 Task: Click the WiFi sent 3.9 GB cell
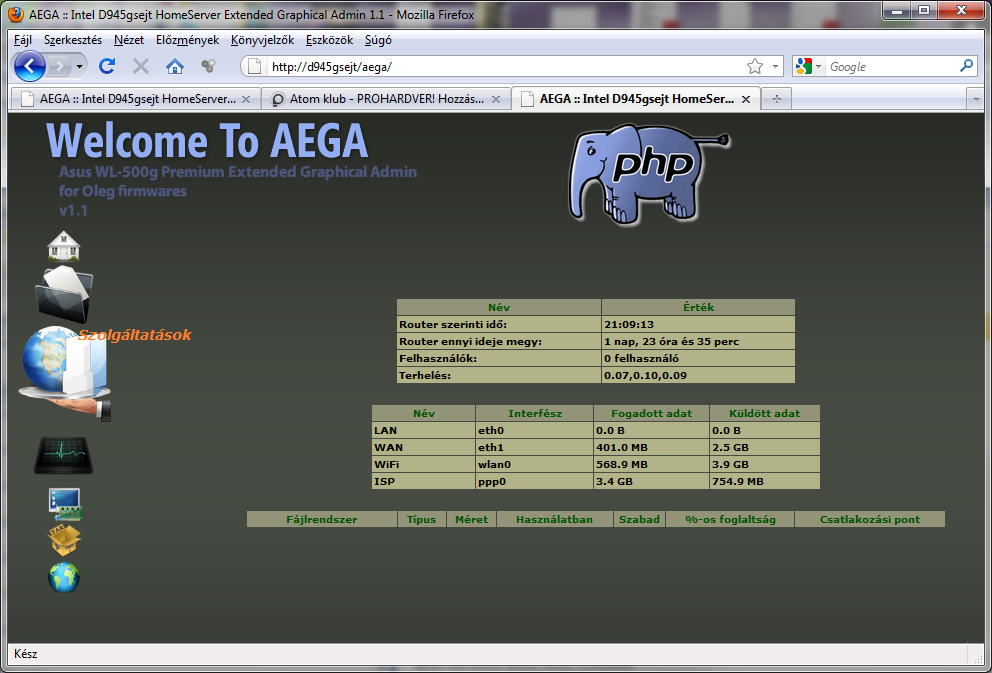pos(765,464)
